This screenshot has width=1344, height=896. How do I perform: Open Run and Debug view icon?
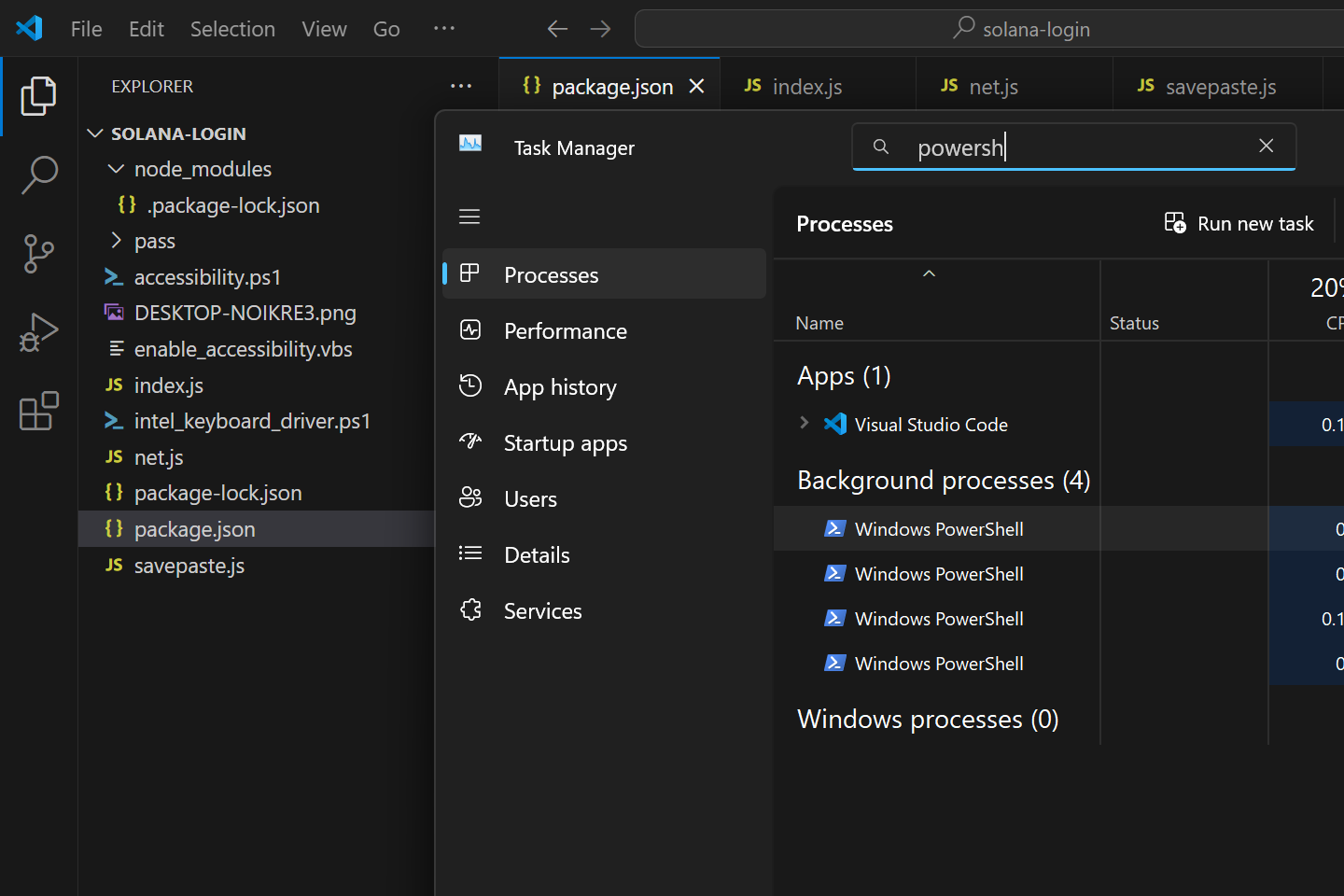click(x=38, y=332)
